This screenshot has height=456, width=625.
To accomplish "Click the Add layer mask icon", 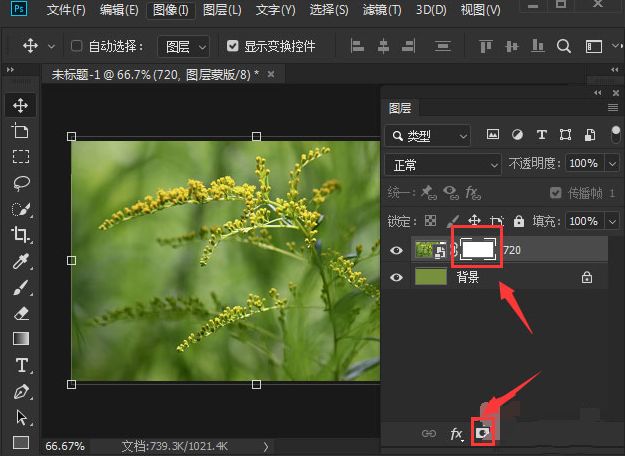I will [x=485, y=433].
